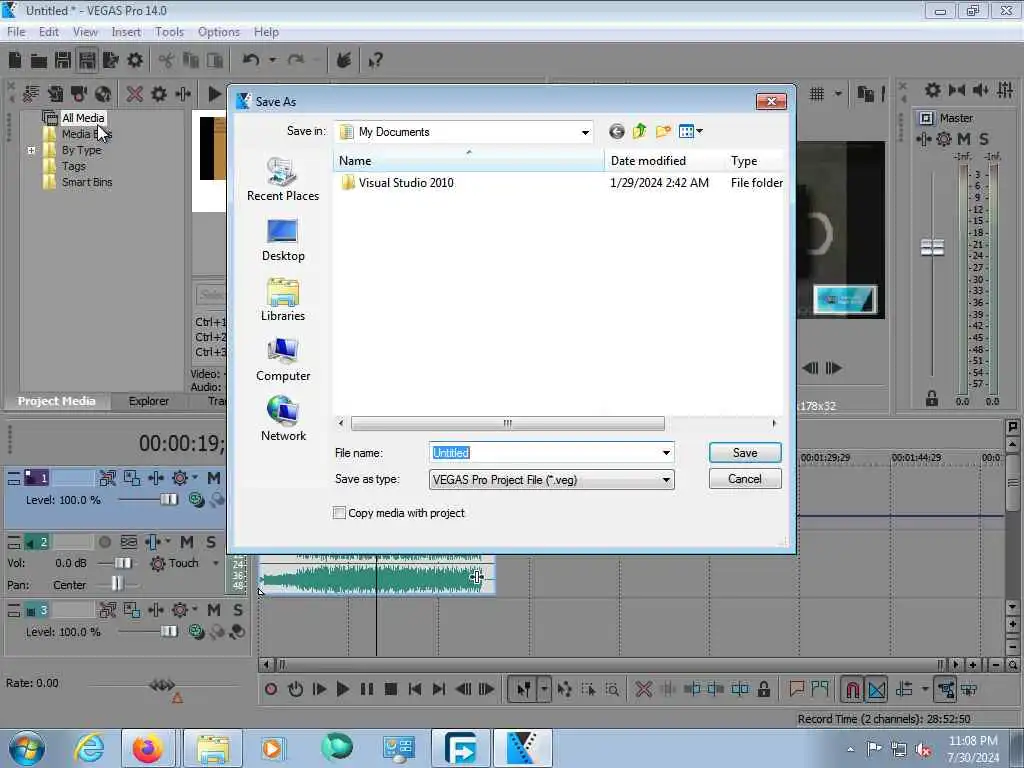Screen dimensions: 1024x768
Task: Open the Options menu
Action: [219, 32]
